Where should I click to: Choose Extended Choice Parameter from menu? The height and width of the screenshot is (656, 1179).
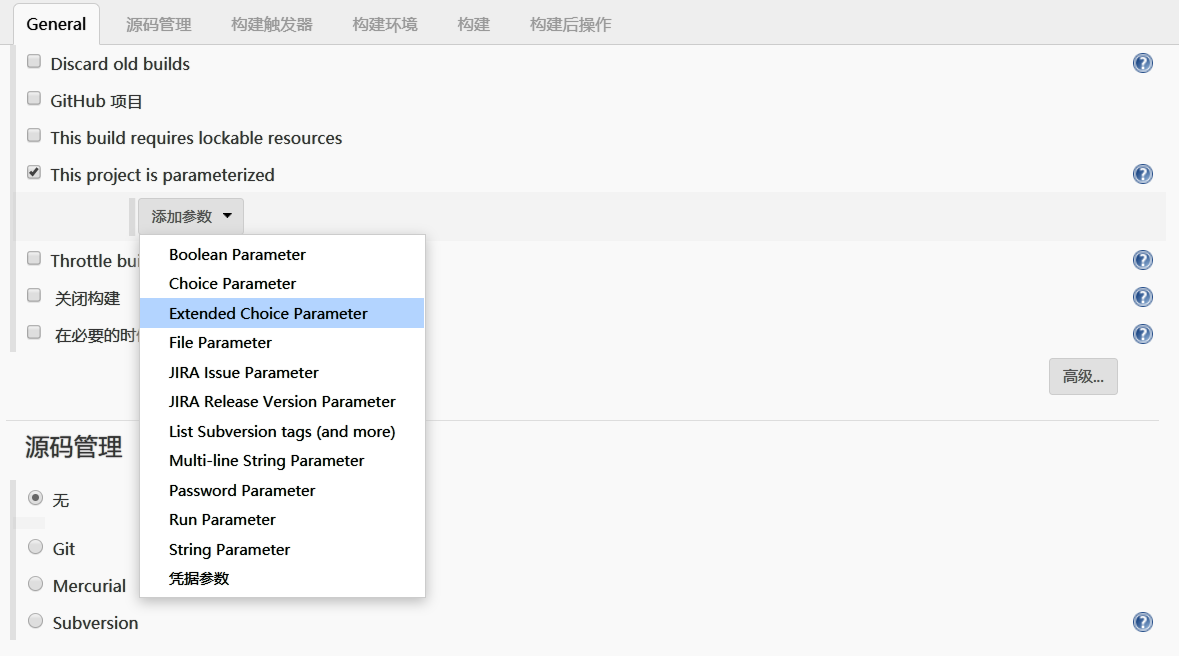[268, 313]
